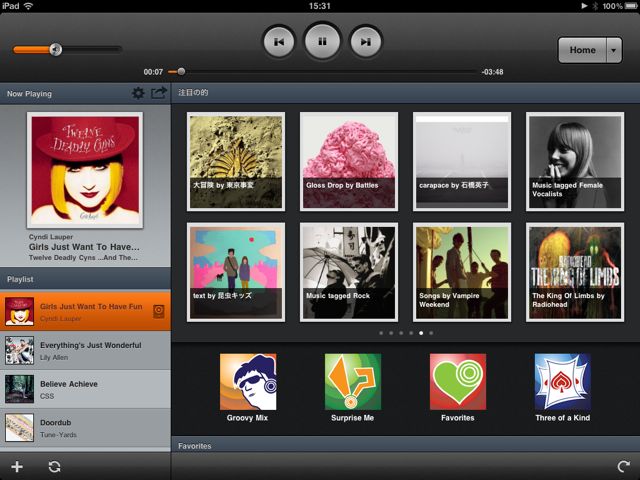Click the -03:48 remaining time label
The height and width of the screenshot is (480, 640).
tap(492, 72)
